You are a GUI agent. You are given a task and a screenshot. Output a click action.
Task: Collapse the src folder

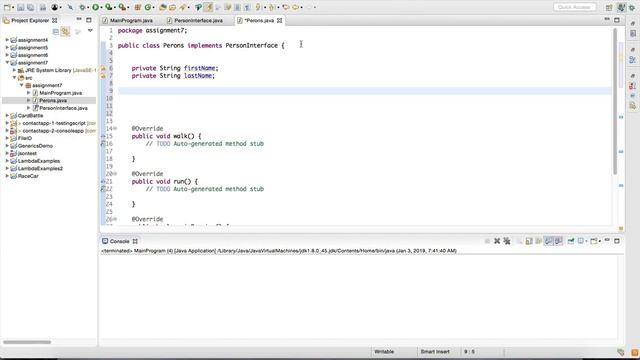point(14,78)
